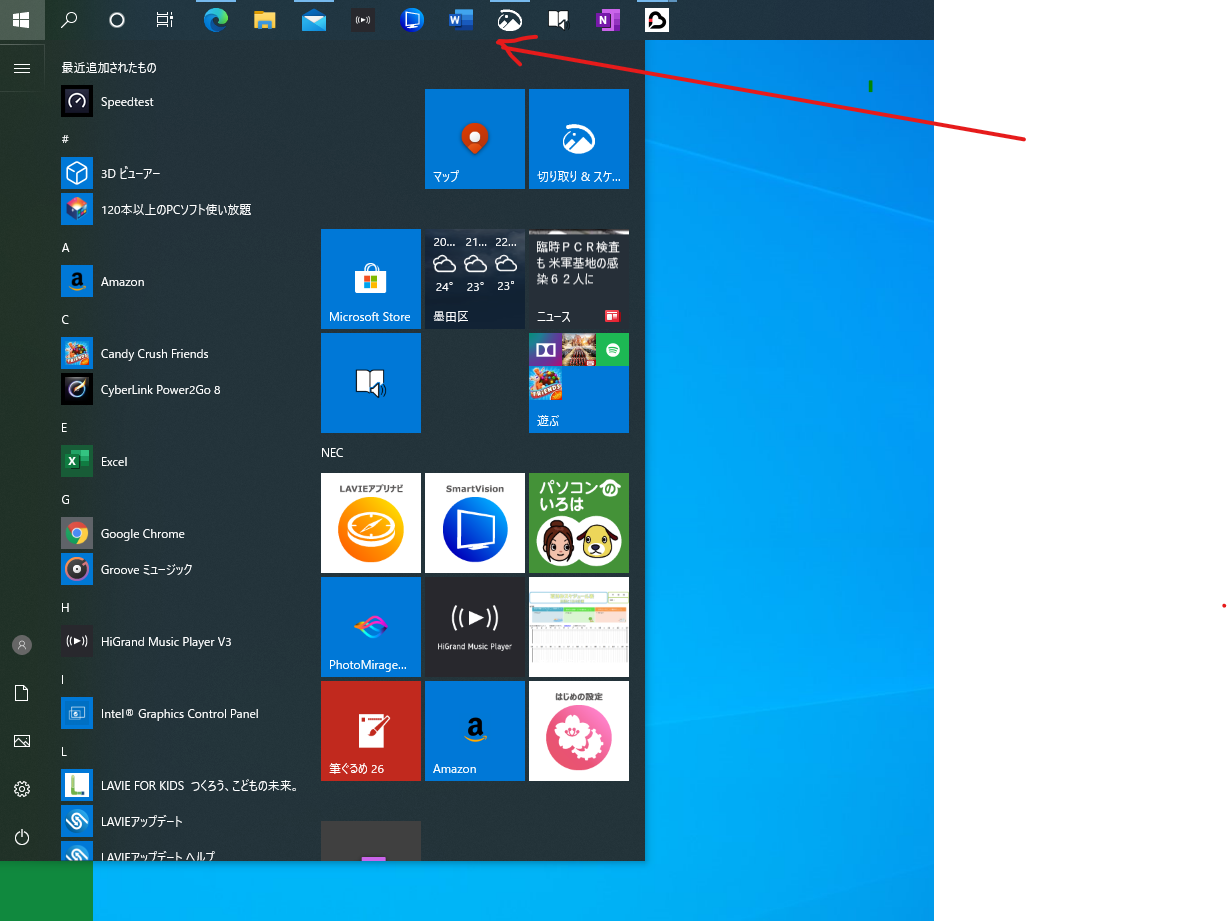The image size is (1227, 921).
Task: Open the 筆ぐるめ 26 tile
Action: [371, 731]
